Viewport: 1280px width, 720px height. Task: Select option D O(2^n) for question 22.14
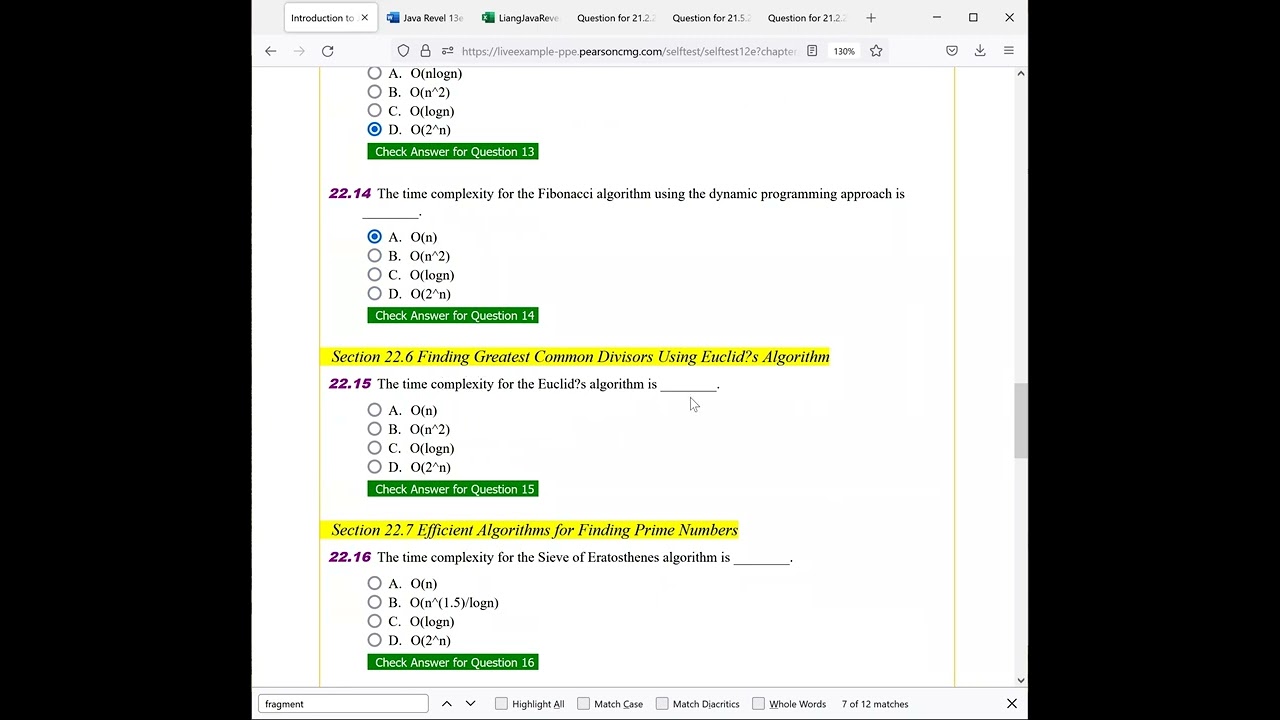[x=374, y=294]
